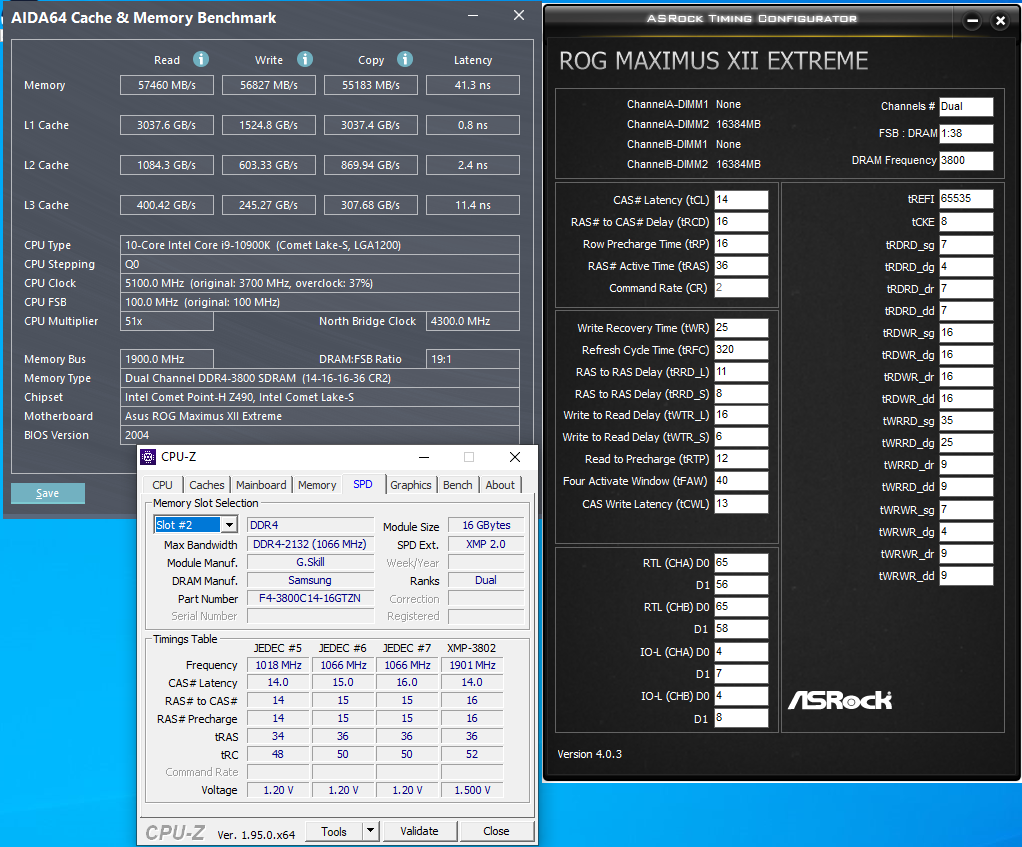Click the Channels # field showing Dual
This screenshot has width=1022, height=847.
tap(966, 107)
